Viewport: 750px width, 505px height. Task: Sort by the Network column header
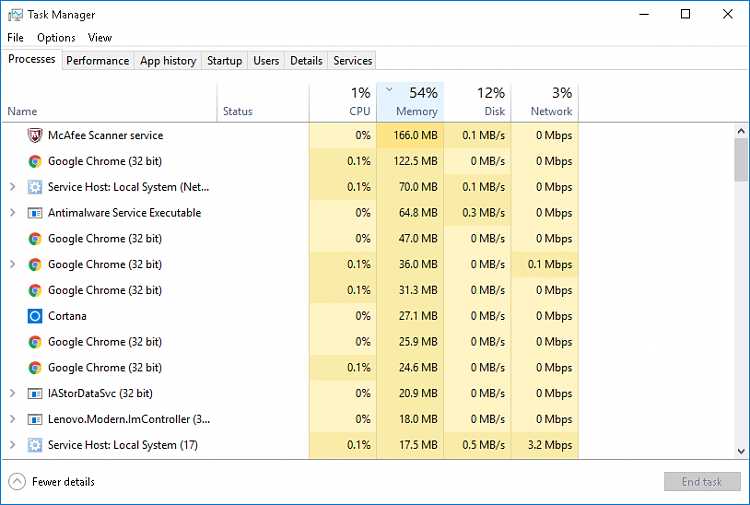click(545, 103)
